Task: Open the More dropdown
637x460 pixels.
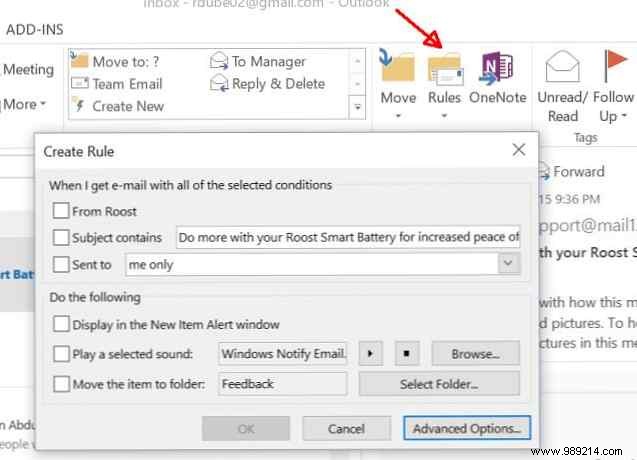Action: click(x=24, y=104)
